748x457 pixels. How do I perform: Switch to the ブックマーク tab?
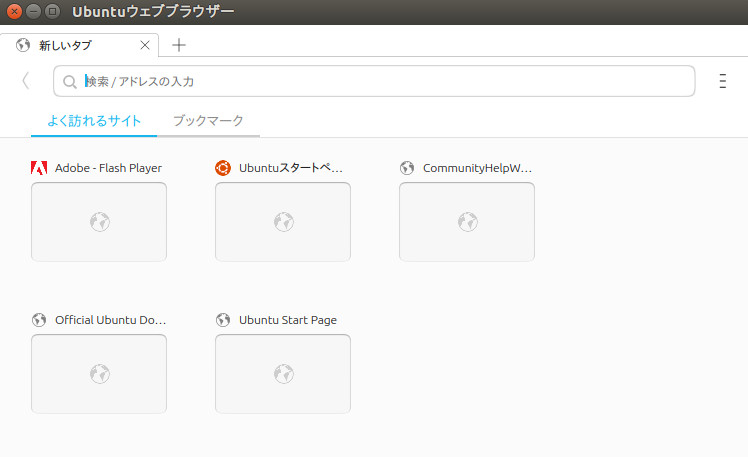208,121
